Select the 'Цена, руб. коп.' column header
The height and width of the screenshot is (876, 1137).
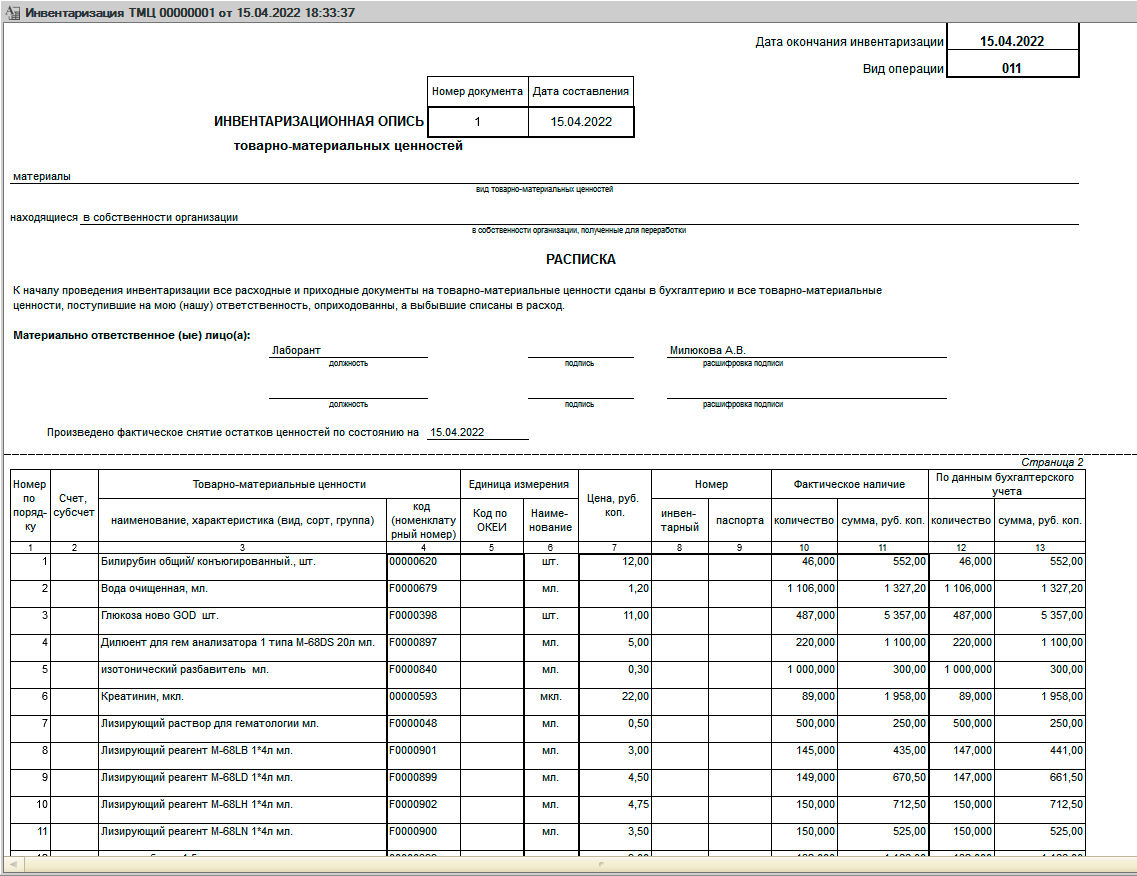coord(615,505)
